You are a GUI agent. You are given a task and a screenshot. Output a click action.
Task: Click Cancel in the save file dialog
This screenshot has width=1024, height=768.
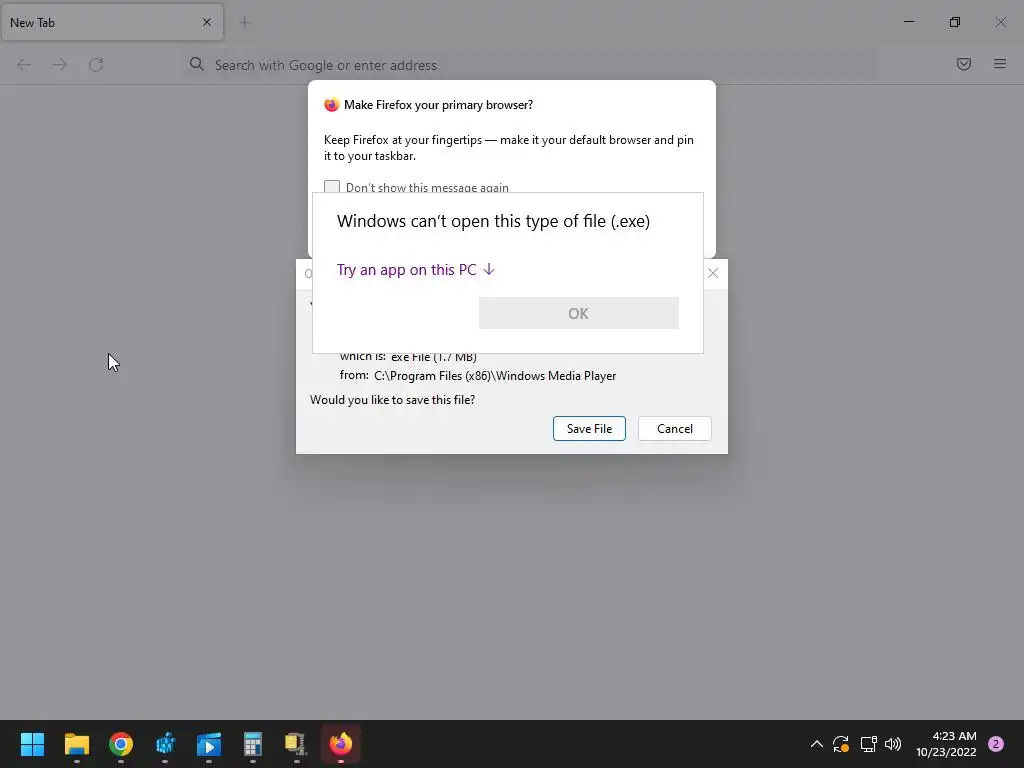coord(675,428)
